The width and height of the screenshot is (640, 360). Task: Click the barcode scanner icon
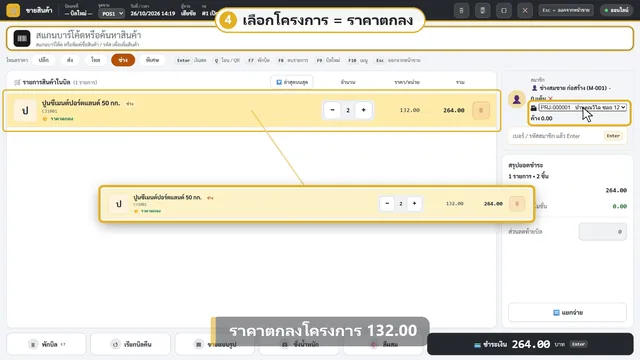tap(22, 38)
